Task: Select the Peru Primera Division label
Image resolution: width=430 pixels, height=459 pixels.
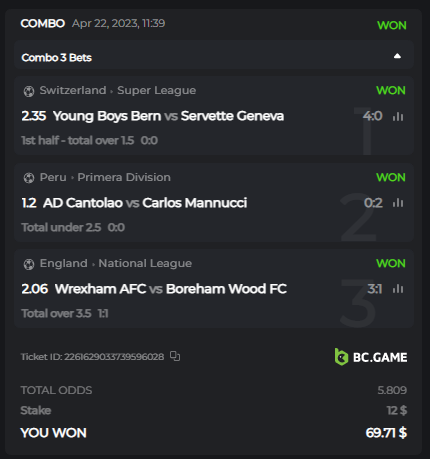Action: (x=105, y=177)
